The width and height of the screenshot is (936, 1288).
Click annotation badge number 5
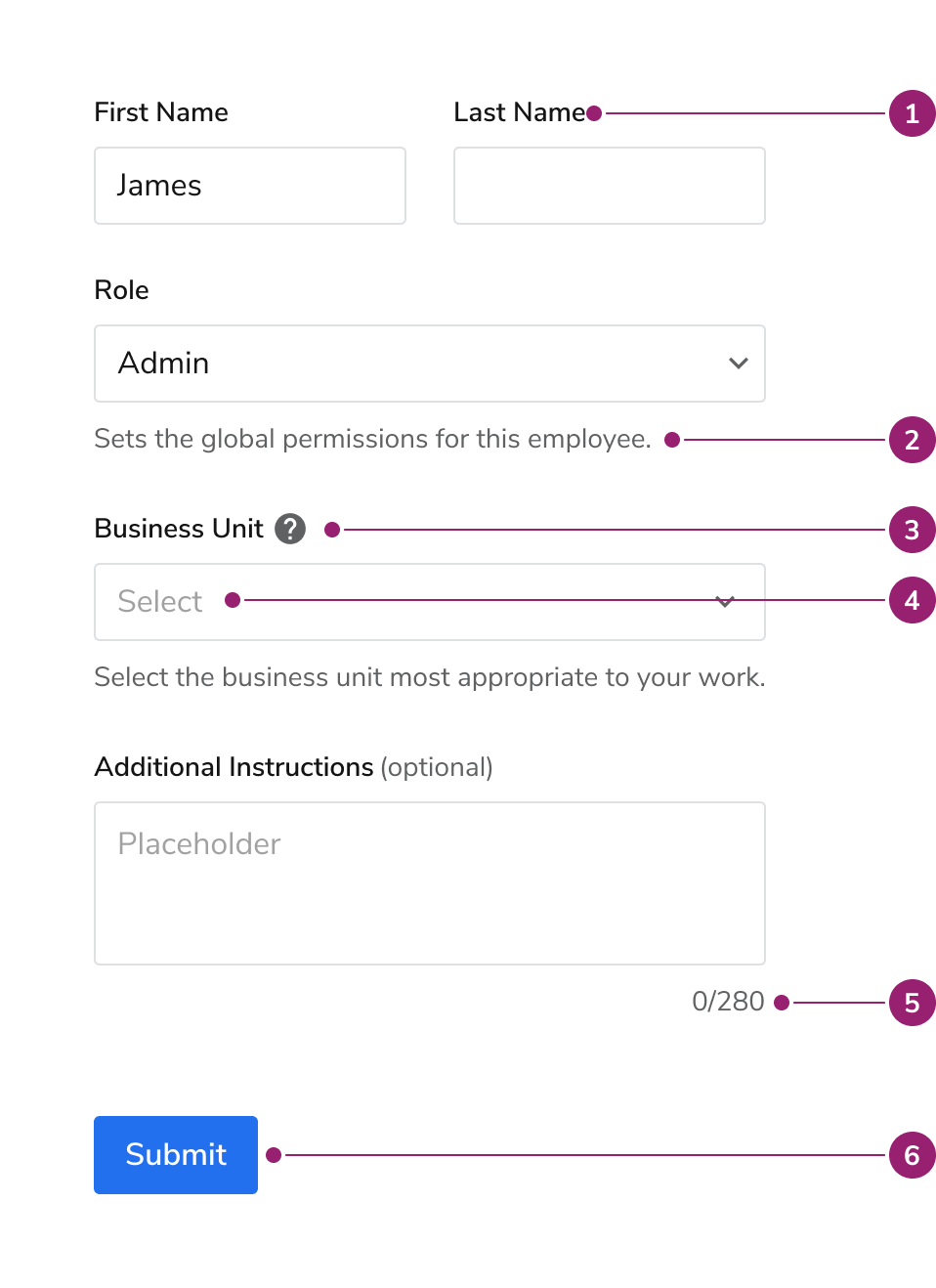(x=912, y=1003)
